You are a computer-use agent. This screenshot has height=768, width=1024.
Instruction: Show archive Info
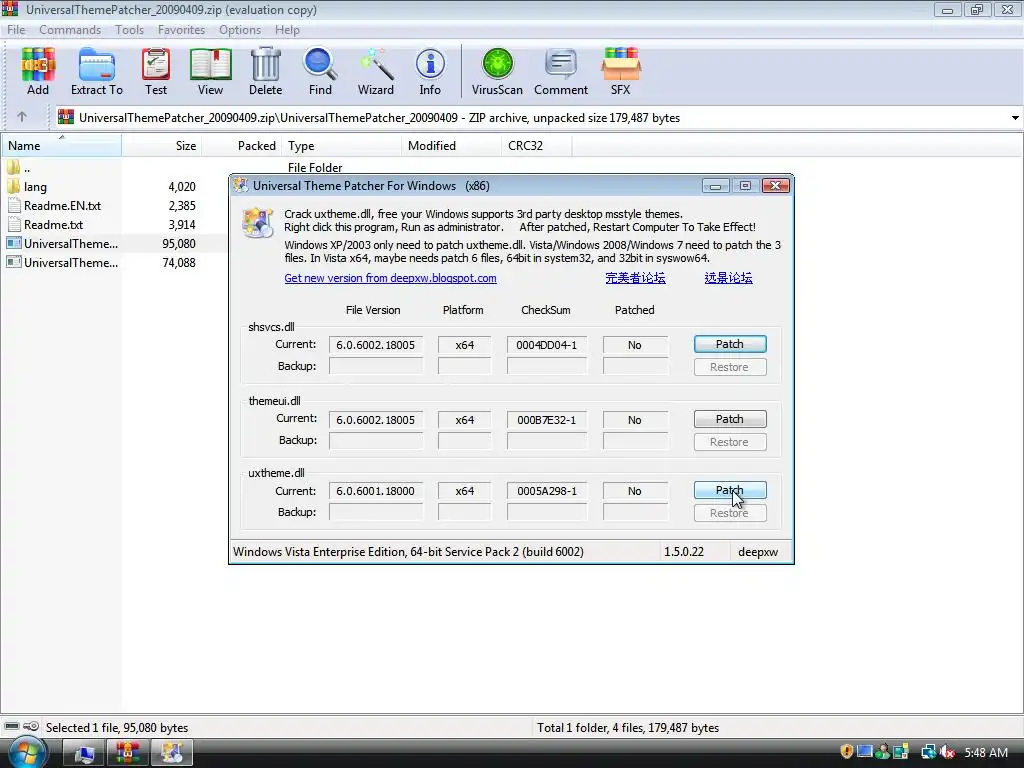430,71
